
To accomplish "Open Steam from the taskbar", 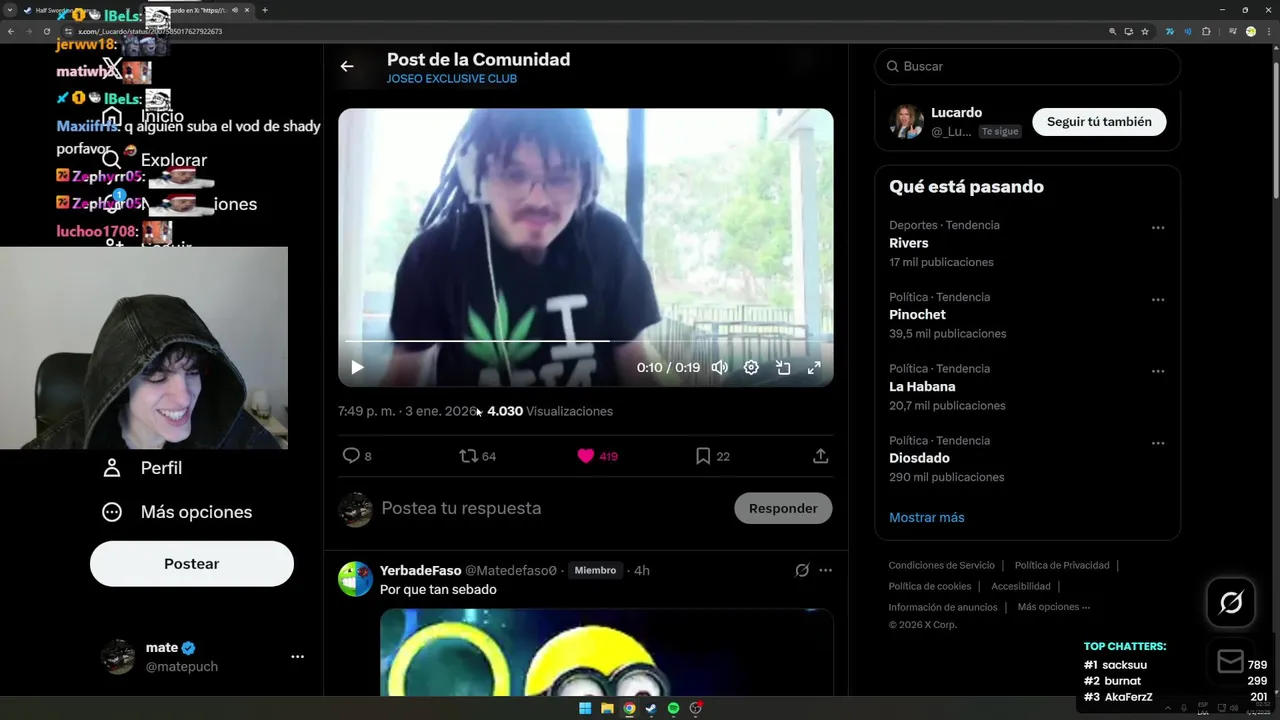I will pyautogui.click(x=651, y=708).
